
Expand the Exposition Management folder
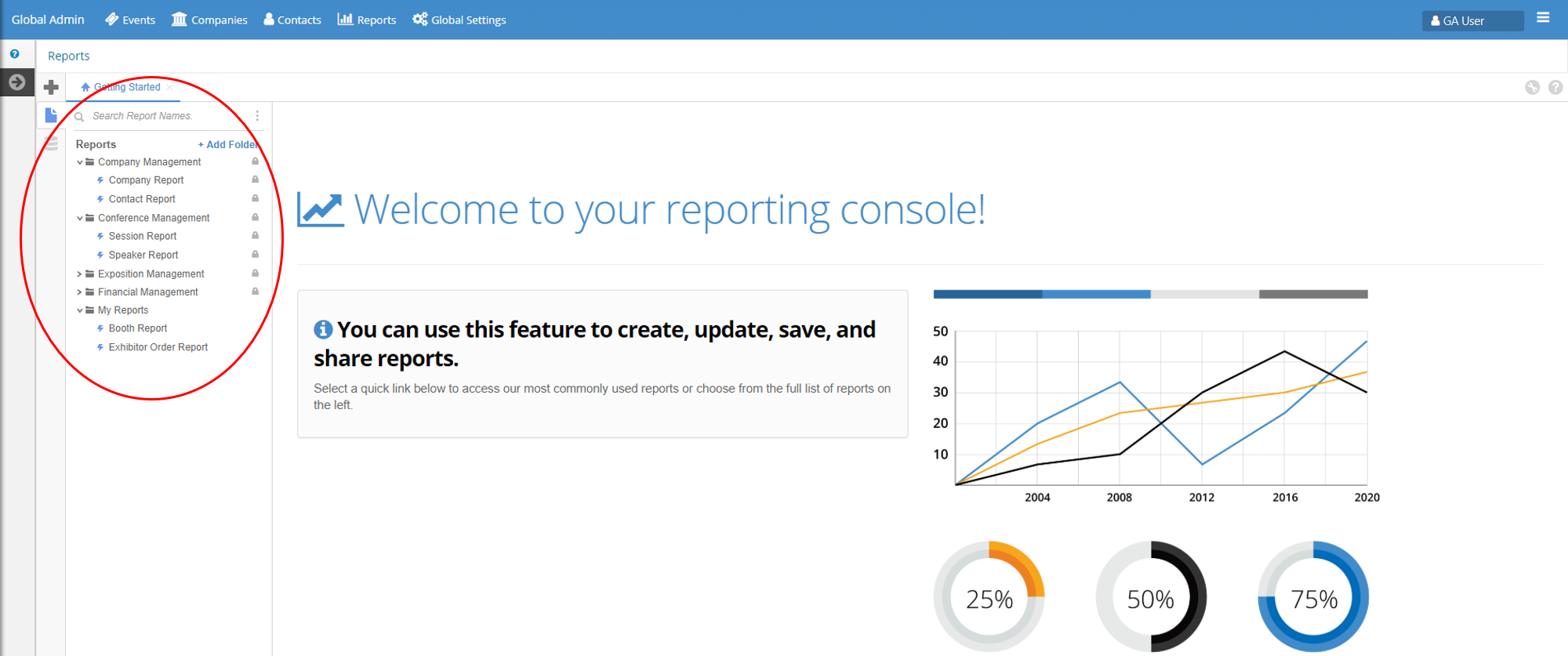[x=80, y=274]
